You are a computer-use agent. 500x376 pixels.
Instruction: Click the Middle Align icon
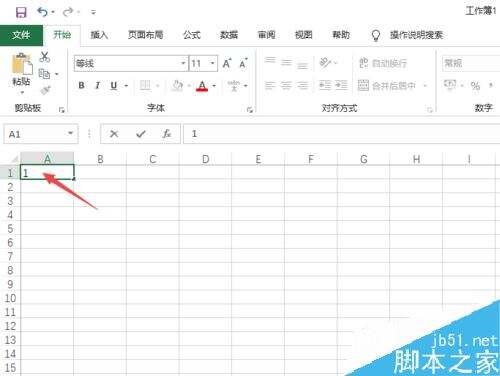286,62
